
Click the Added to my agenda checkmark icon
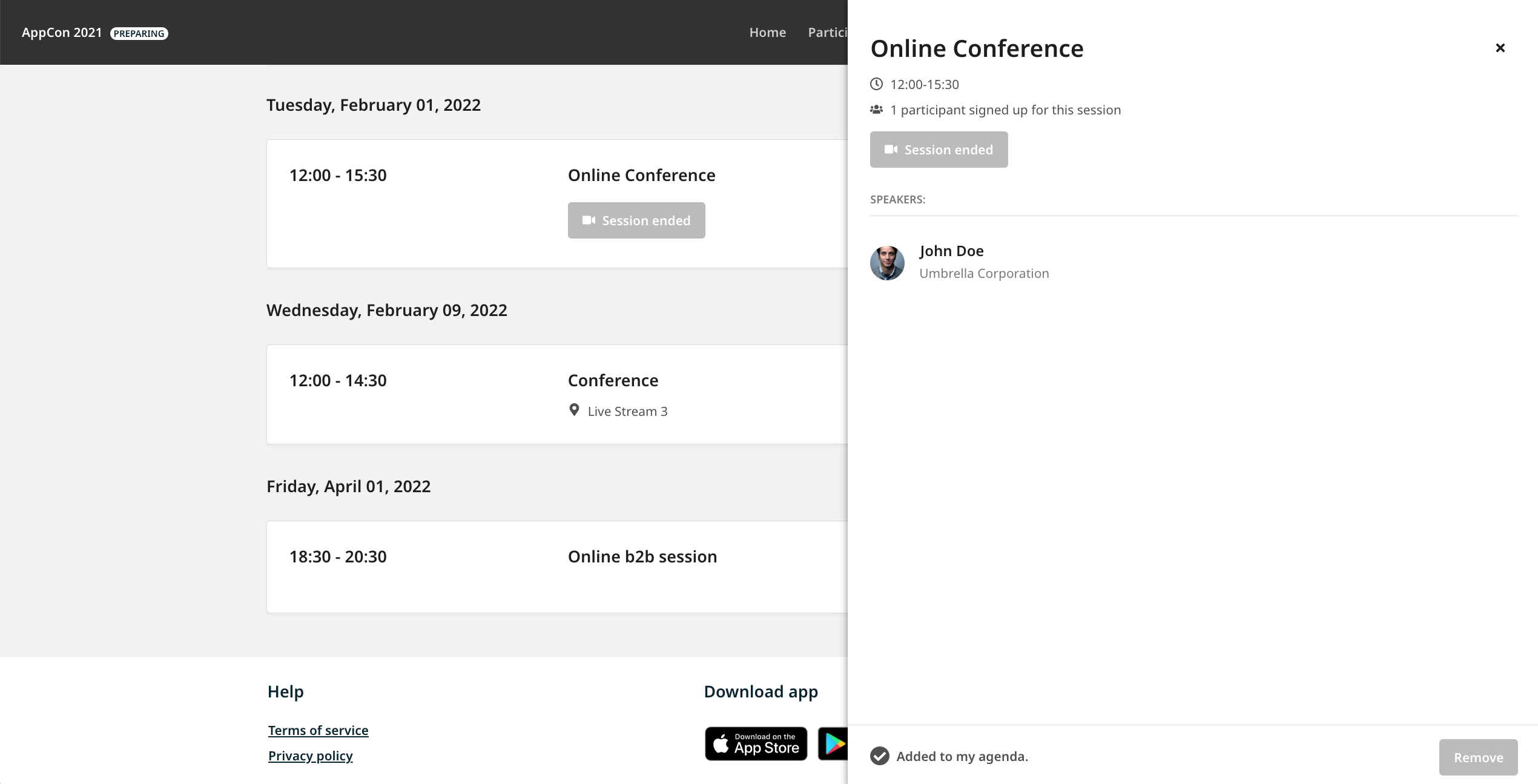click(879, 756)
